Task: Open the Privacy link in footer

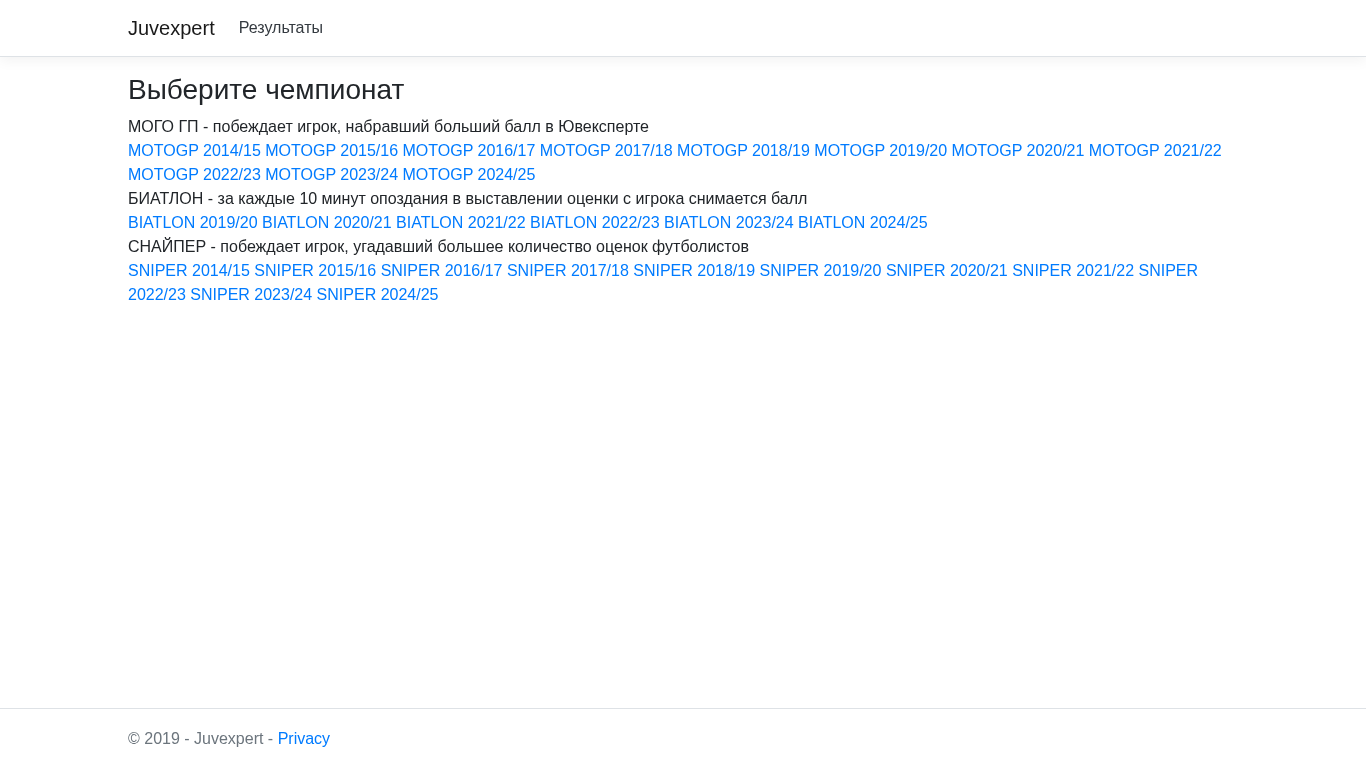Action: pyautogui.click(x=304, y=739)
